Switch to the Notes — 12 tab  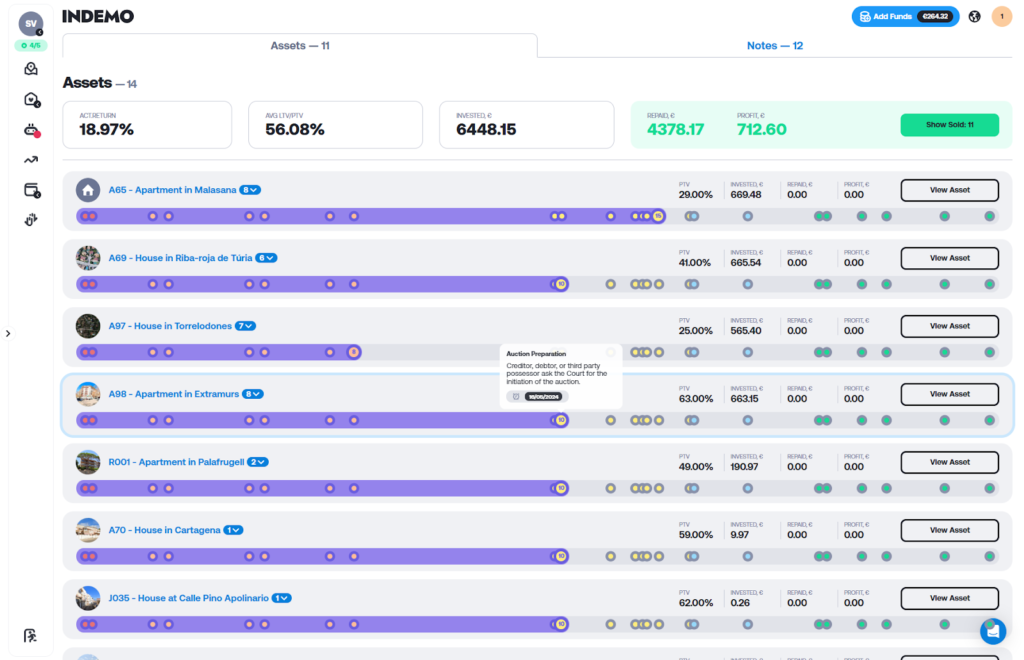(774, 46)
